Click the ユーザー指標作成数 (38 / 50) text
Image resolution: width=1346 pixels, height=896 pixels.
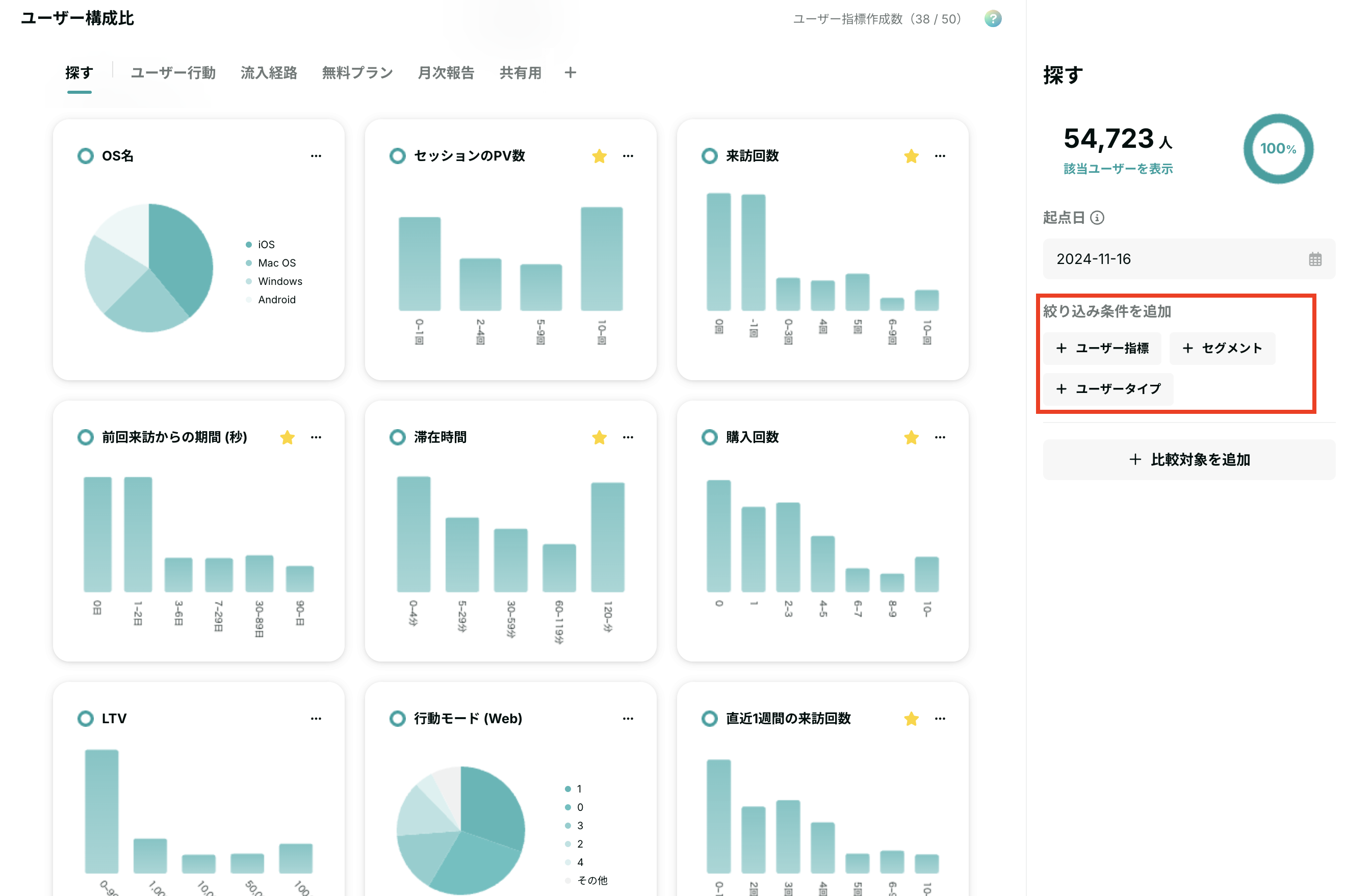[x=877, y=19]
